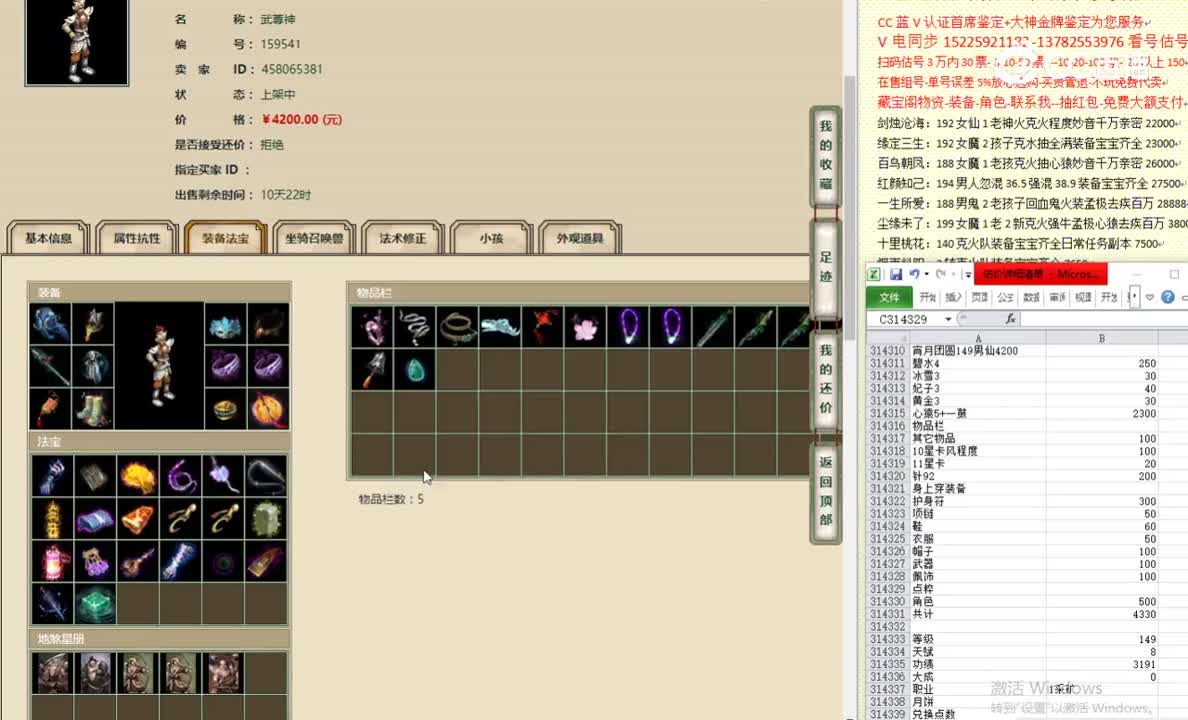Open the Excel 文件 menu
Image resolution: width=1188 pixels, height=720 pixels.
click(x=889, y=297)
